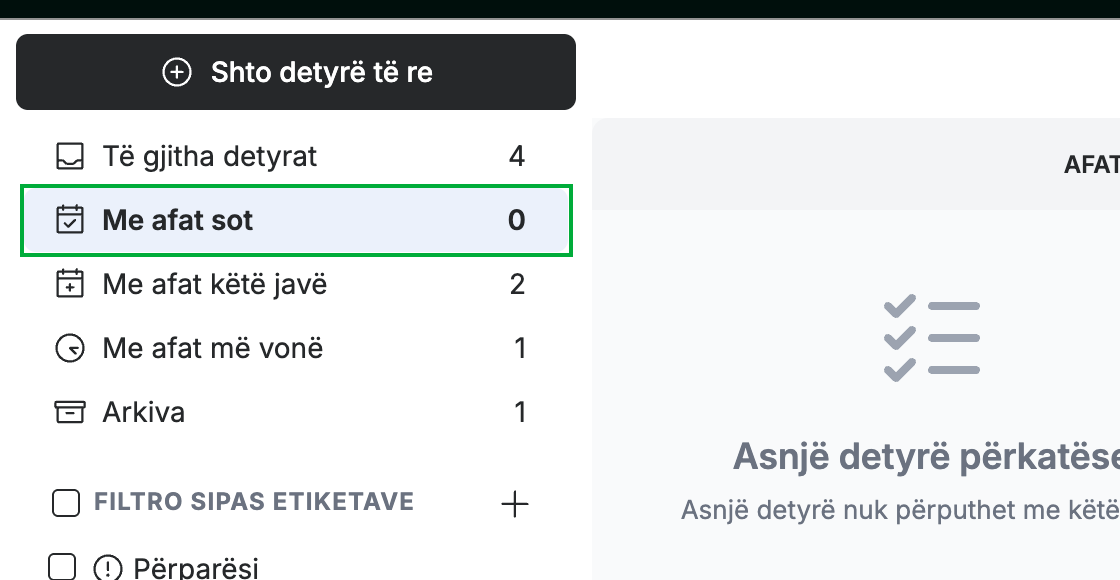
Task: Open the Të gjitha detyrat list
Action: [296, 156]
